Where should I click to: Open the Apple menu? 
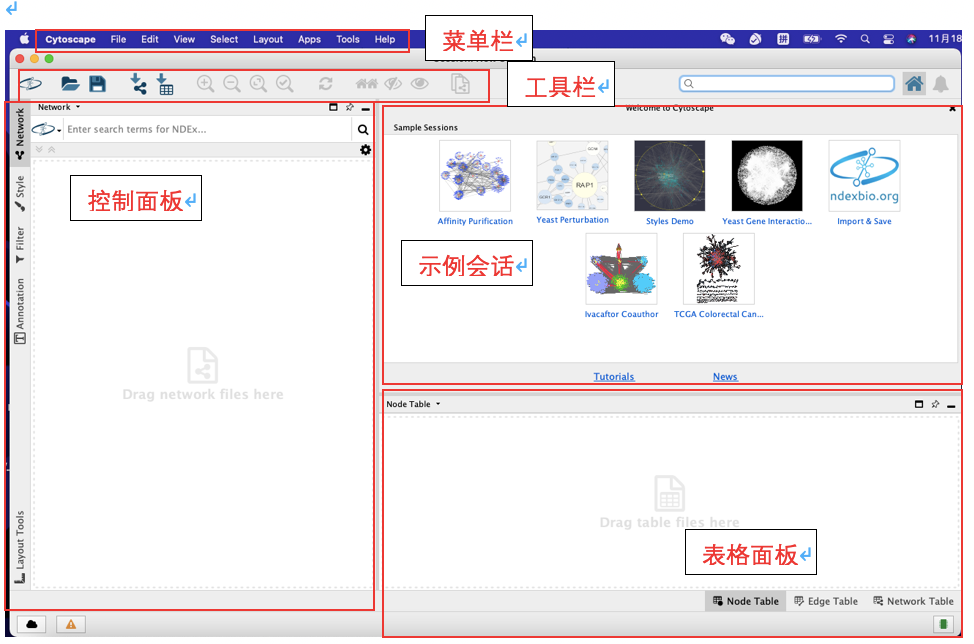[x=25, y=39]
